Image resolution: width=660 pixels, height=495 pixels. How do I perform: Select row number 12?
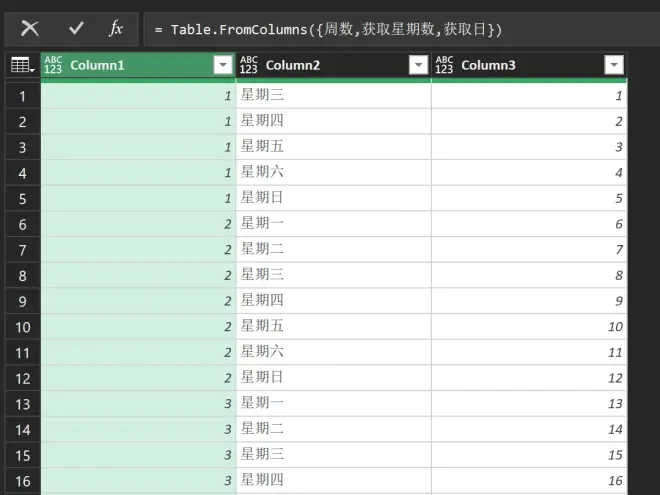(x=23, y=378)
